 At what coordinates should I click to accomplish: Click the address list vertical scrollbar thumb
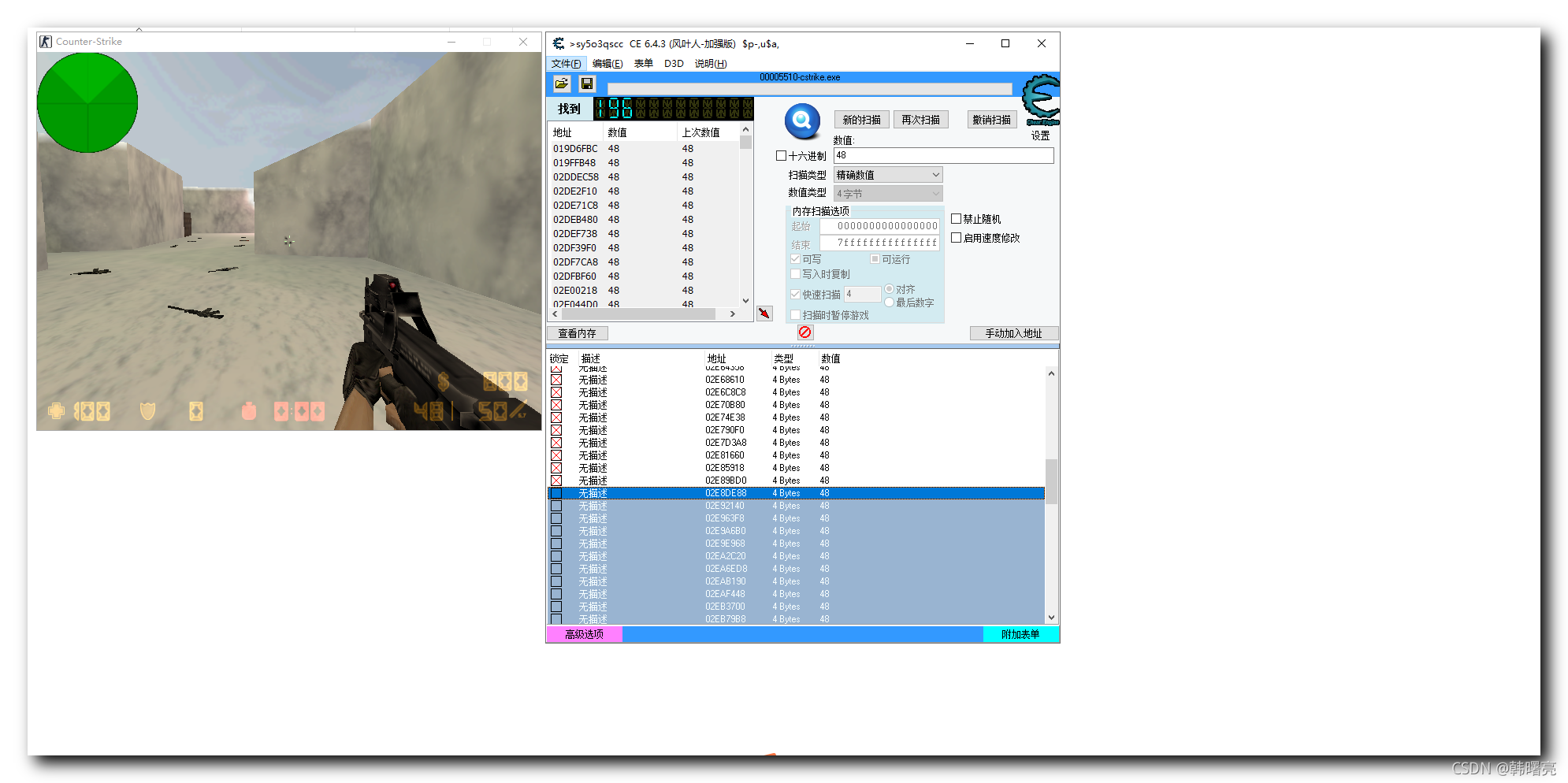(x=1051, y=481)
